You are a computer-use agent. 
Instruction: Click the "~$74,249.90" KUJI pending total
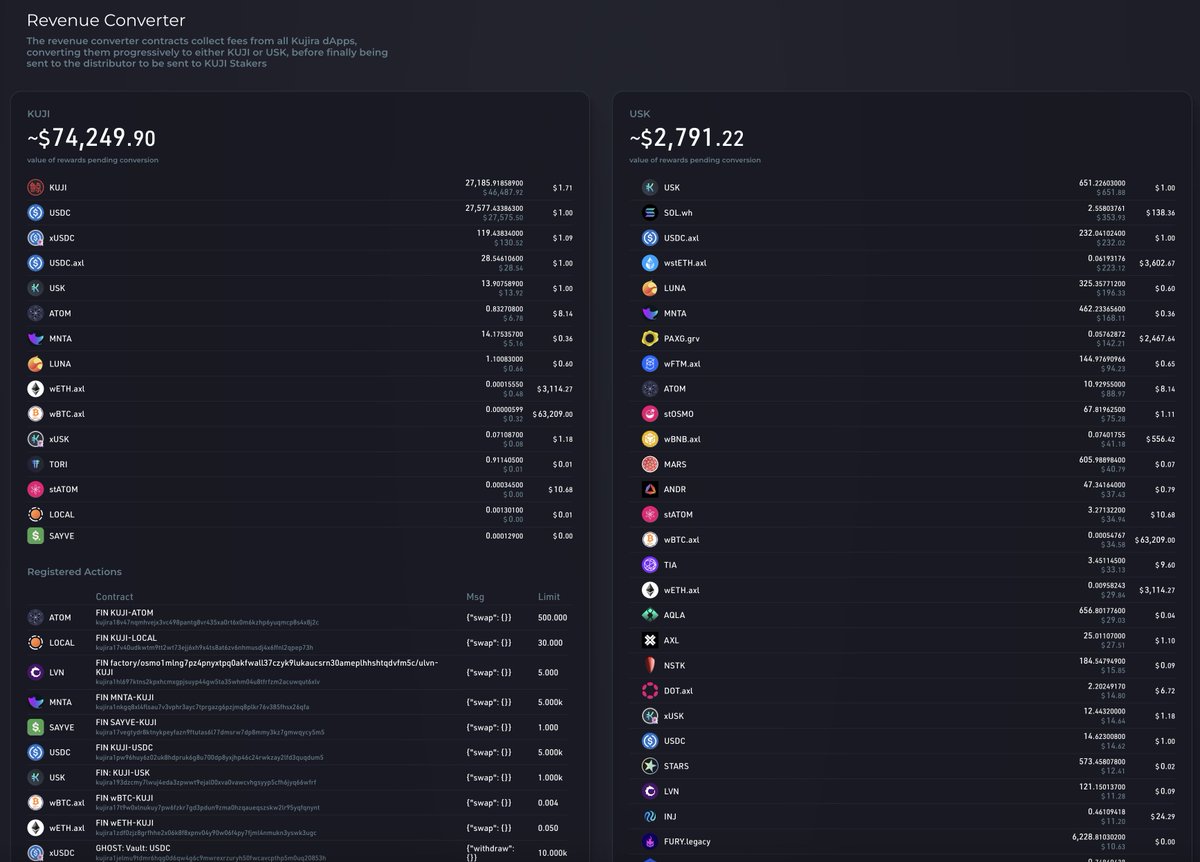pos(91,138)
